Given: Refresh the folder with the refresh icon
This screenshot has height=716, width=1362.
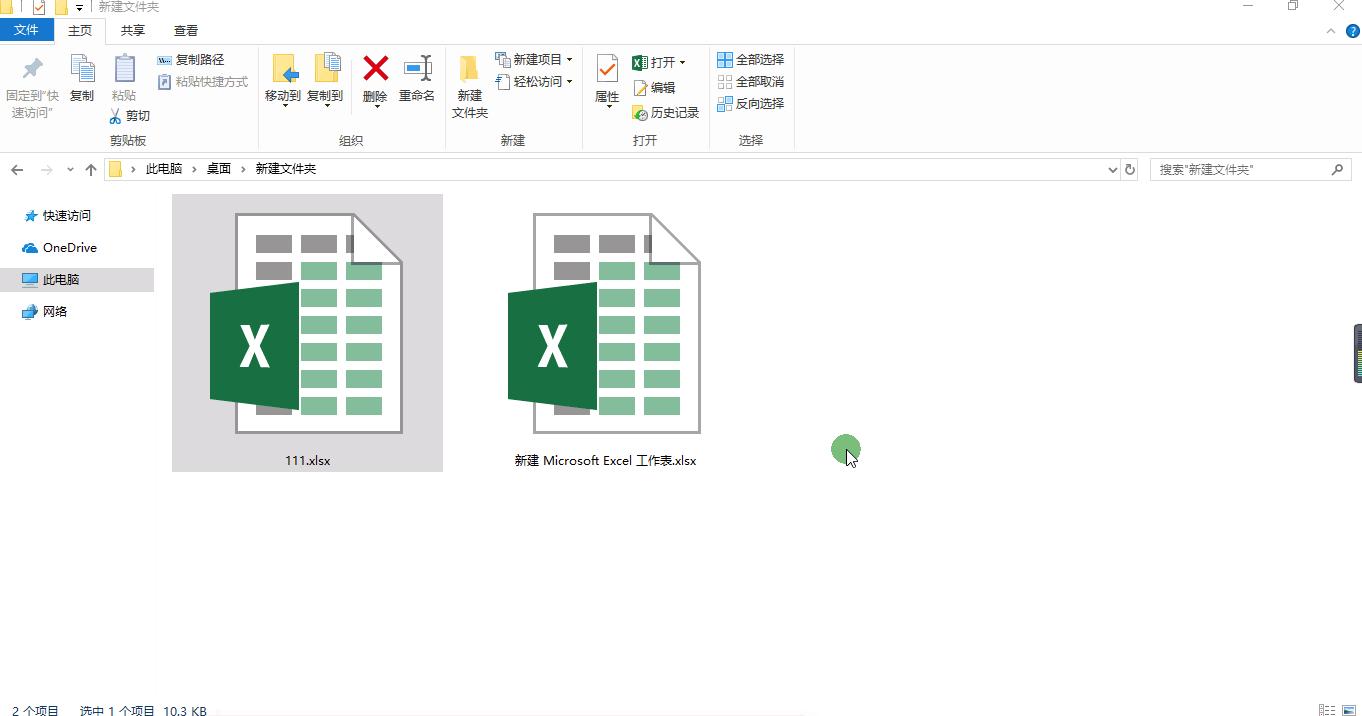Looking at the screenshot, I should click(x=1130, y=169).
